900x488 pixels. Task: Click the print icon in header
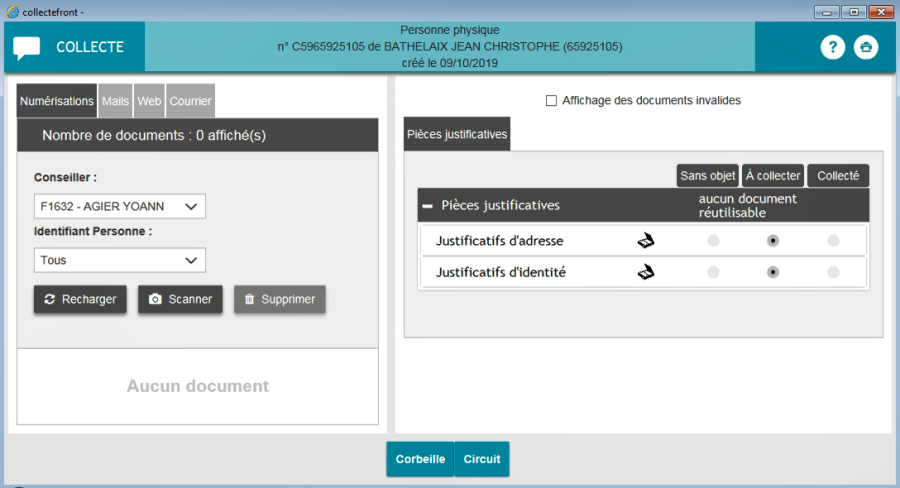[866, 47]
